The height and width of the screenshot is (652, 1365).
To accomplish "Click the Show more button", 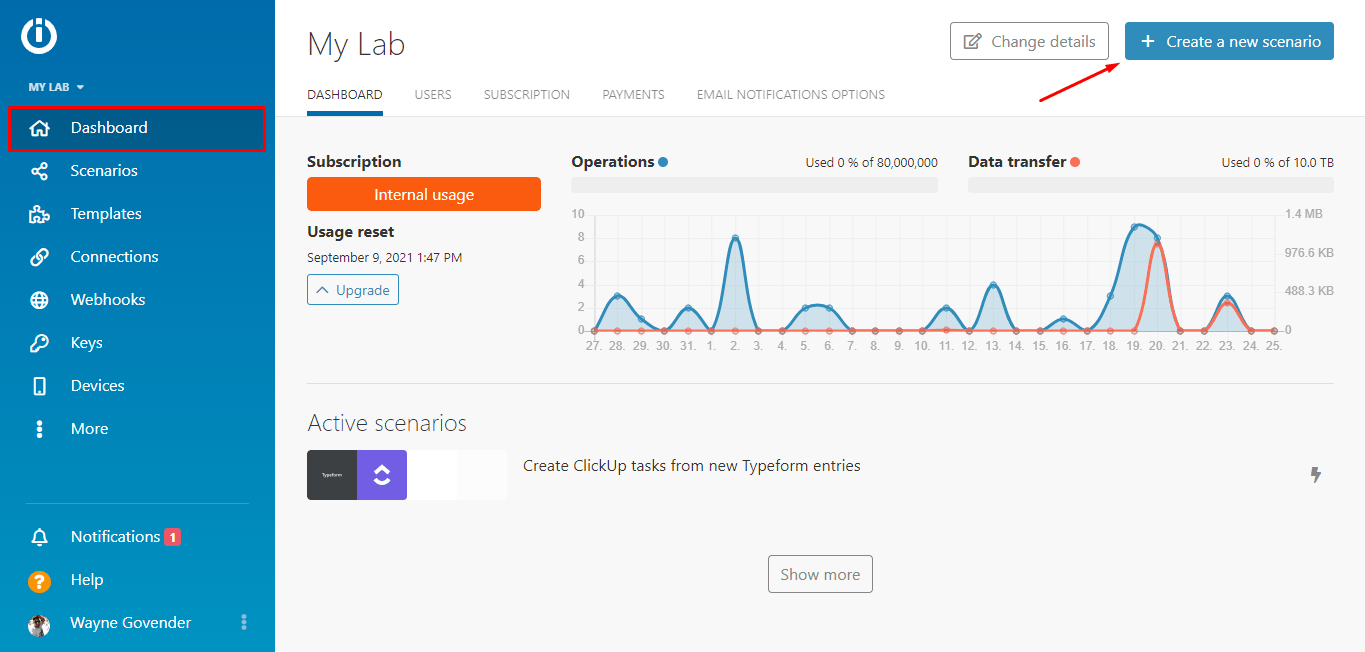I will point(820,575).
